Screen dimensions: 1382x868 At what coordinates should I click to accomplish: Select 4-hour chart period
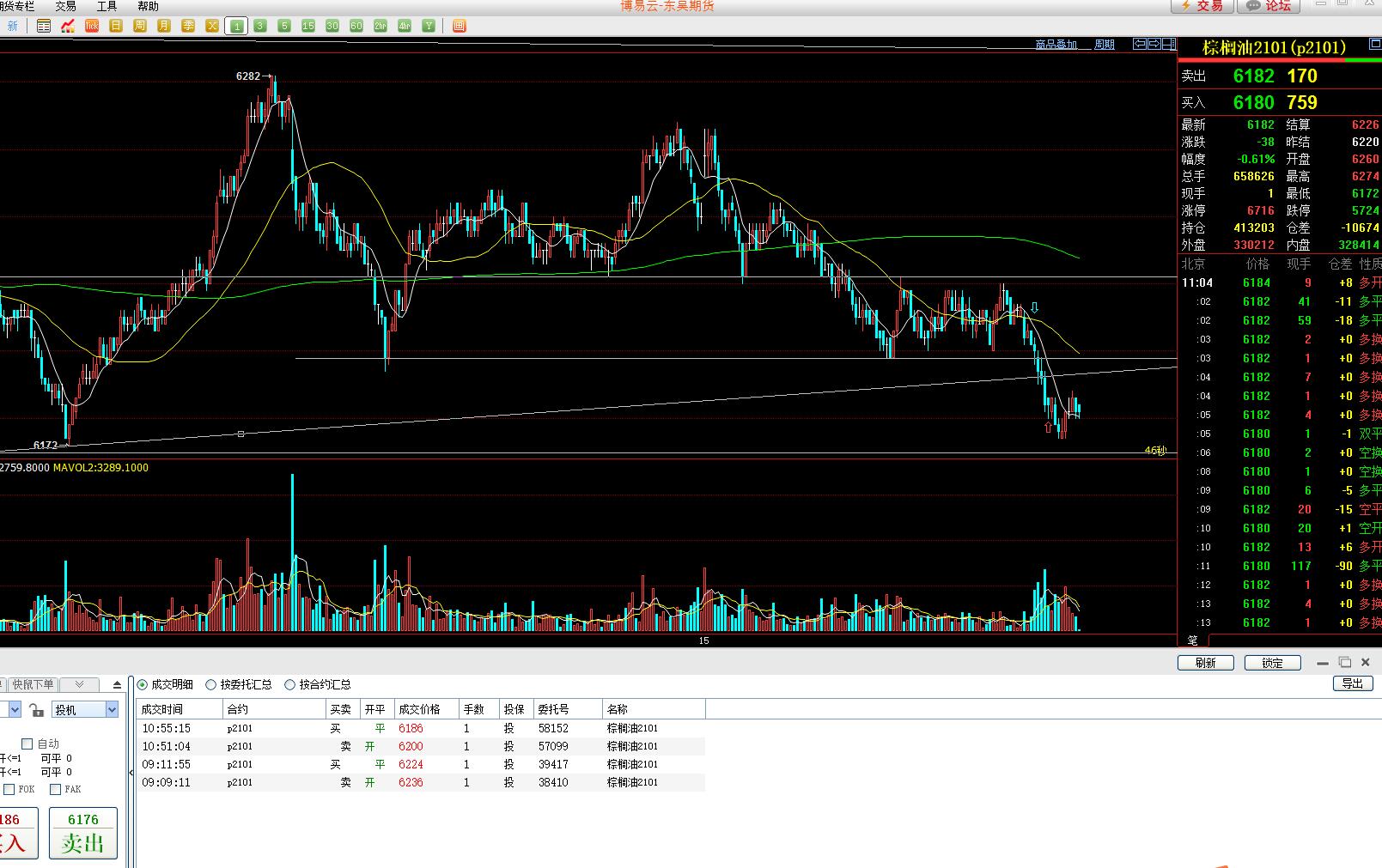405,26
